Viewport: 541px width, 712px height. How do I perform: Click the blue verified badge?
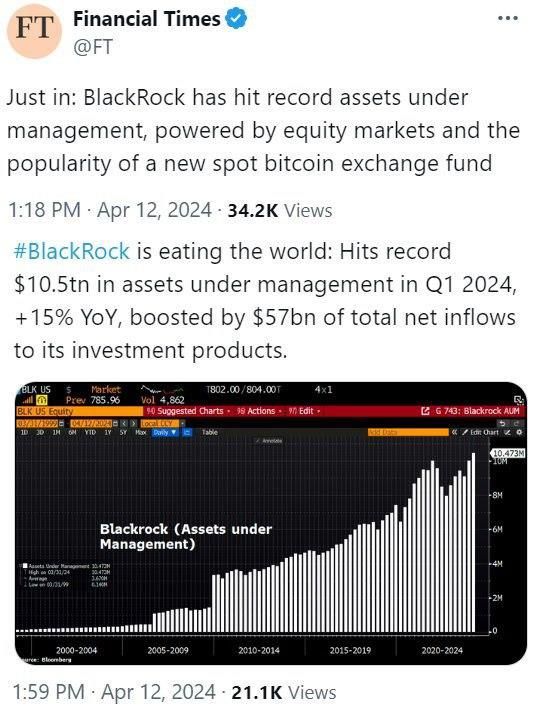tap(237, 20)
